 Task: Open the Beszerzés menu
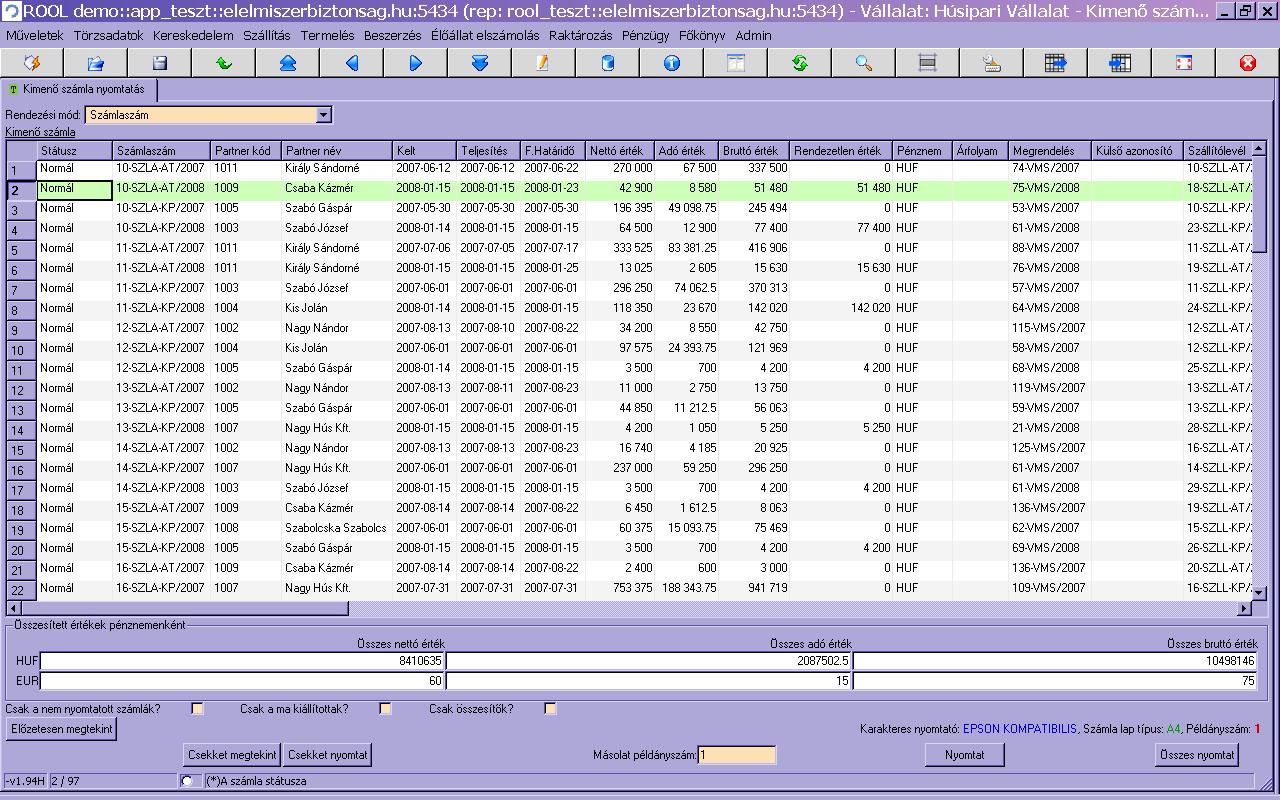(393, 35)
